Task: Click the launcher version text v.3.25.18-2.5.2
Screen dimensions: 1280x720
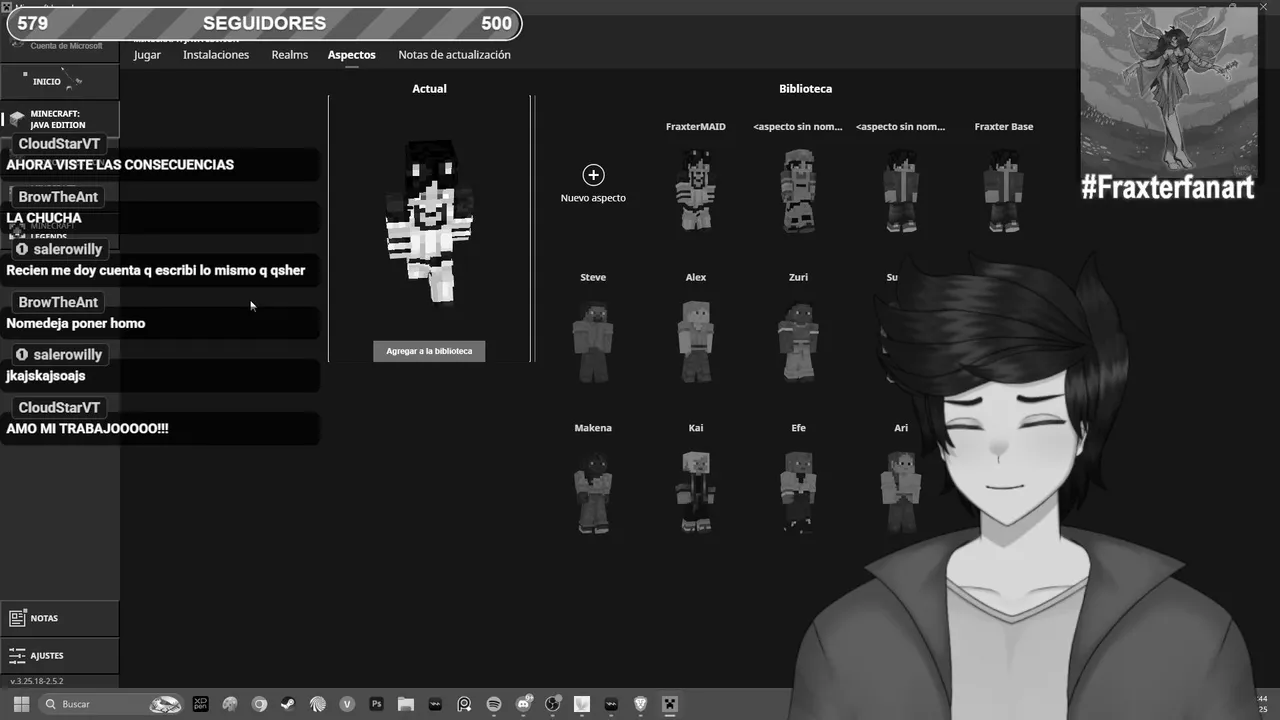Action: (x=37, y=681)
